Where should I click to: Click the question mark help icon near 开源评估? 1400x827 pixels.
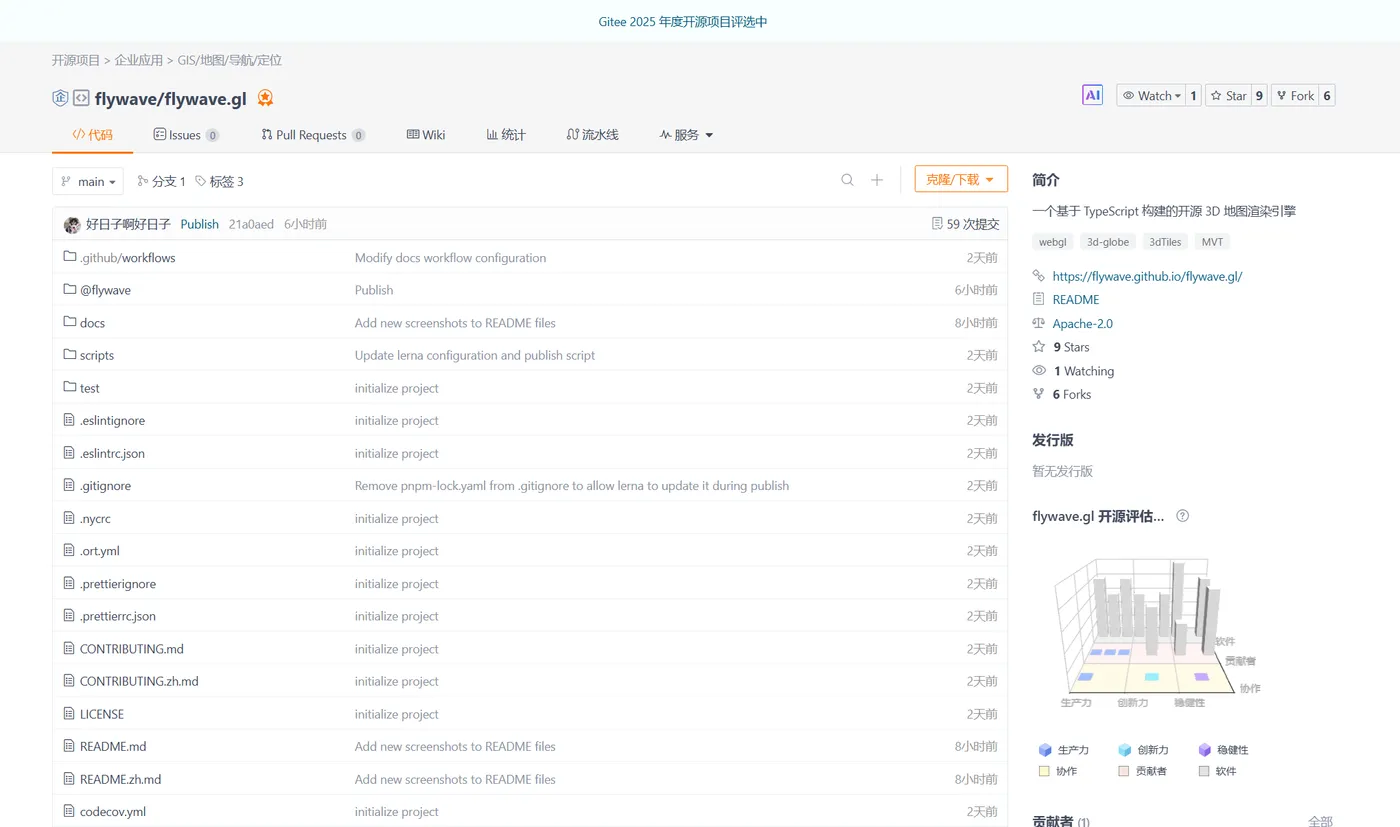click(x=1183, y=516)
